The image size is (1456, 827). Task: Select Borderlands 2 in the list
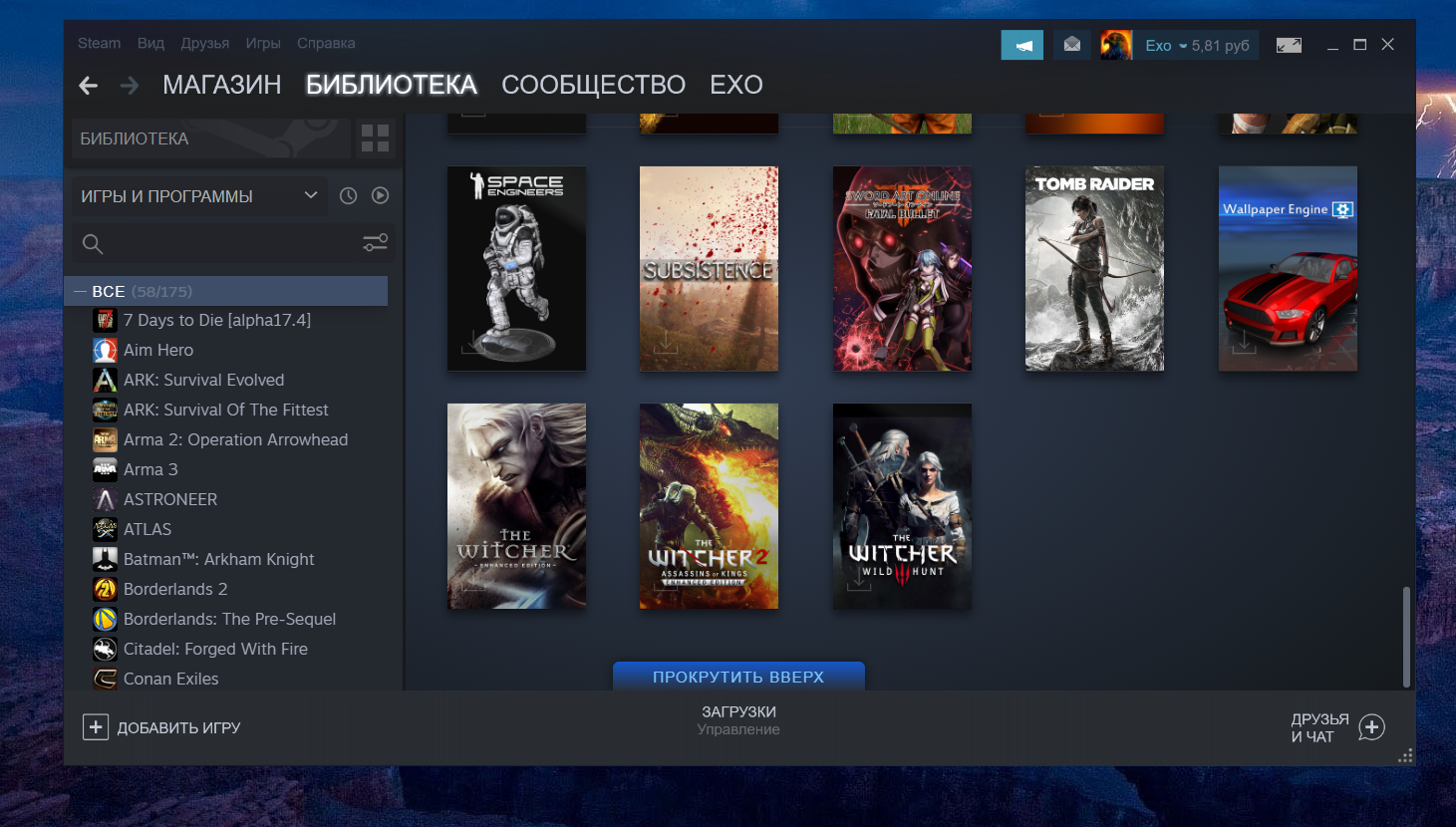tap(175, 589)
